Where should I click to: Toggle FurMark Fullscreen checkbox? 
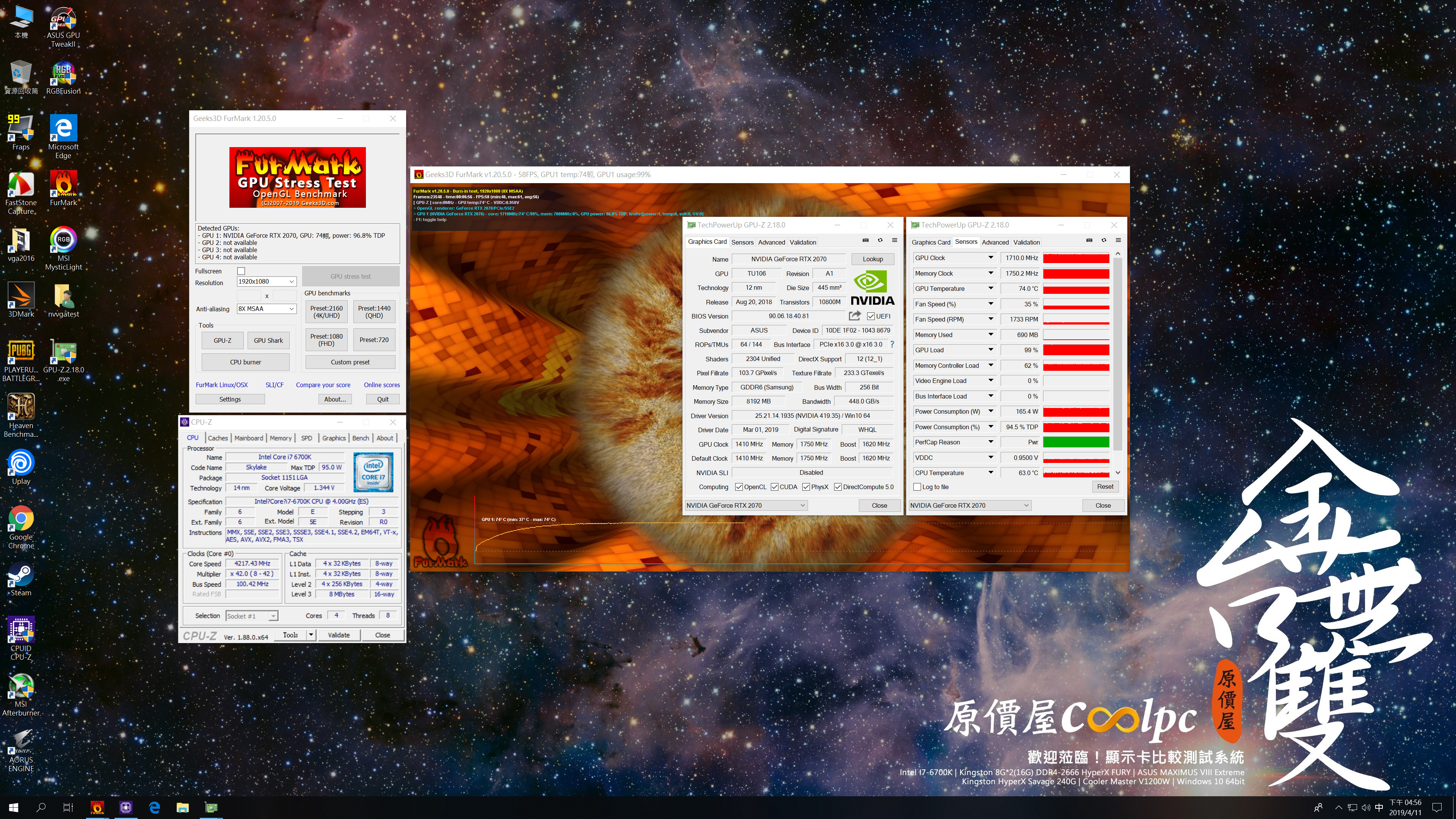tap(242, 271)
